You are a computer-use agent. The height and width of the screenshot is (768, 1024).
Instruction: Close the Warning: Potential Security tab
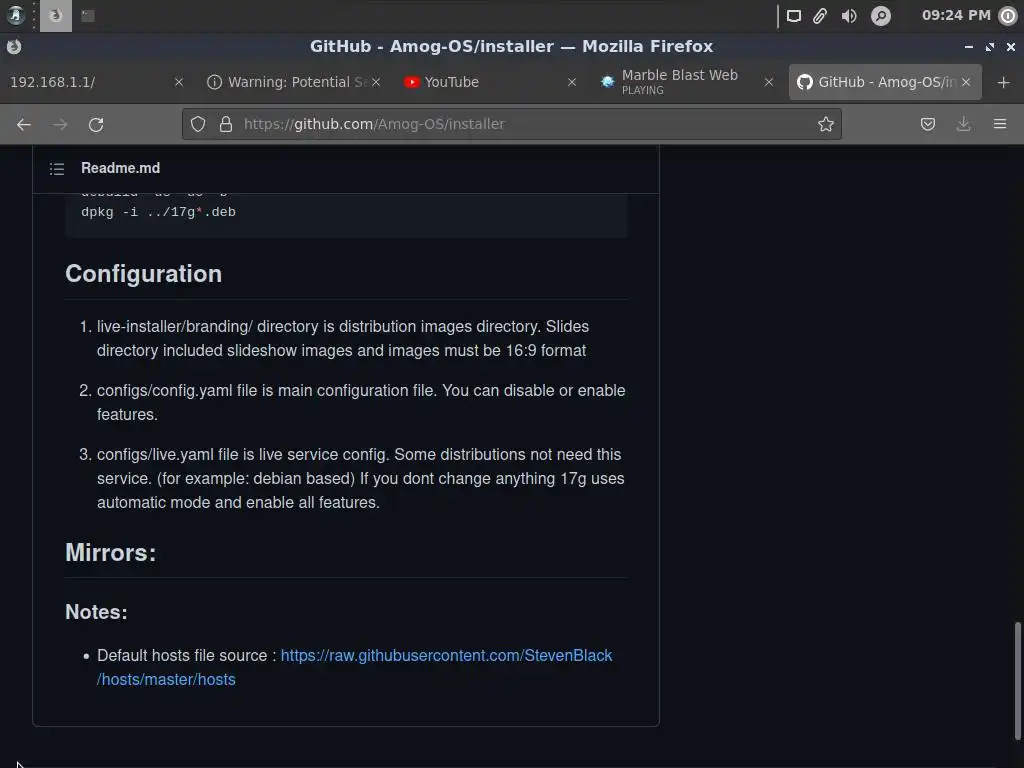coord(376,82)
